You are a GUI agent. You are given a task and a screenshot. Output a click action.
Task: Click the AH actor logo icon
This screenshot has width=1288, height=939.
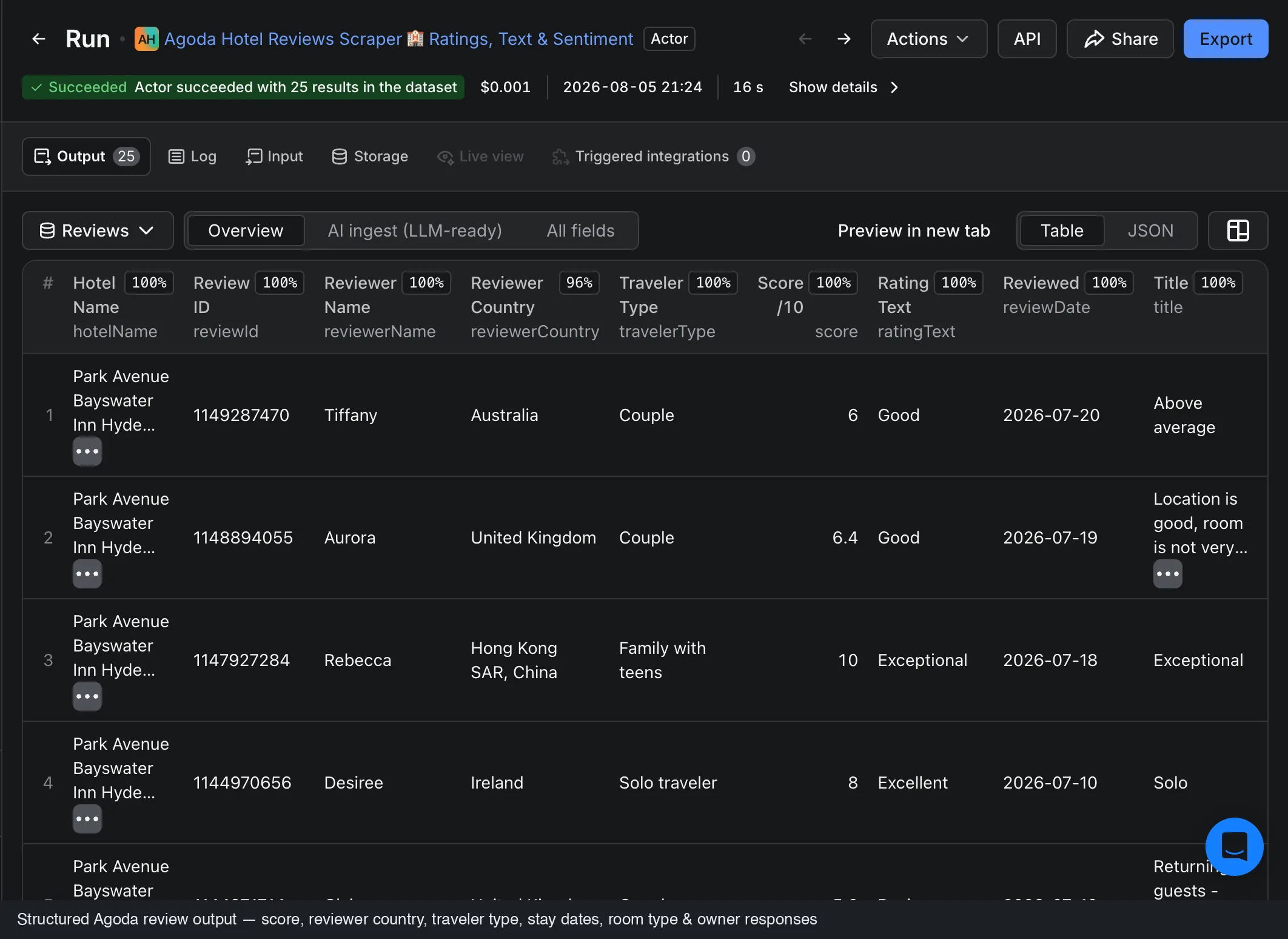(x=147, y=39)
